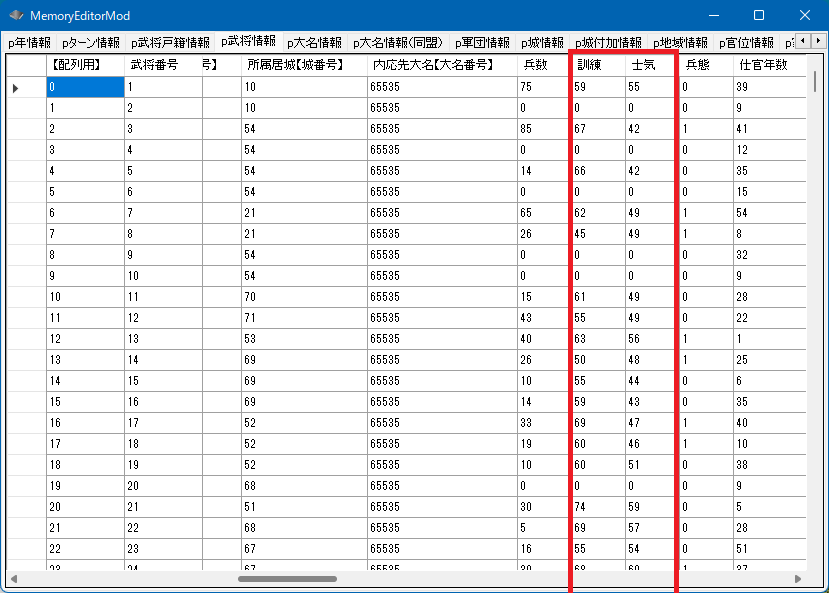829x593 pixels.
Task: Maximize the MemoryEditorMod window
Action: click(x=758, y=16)
